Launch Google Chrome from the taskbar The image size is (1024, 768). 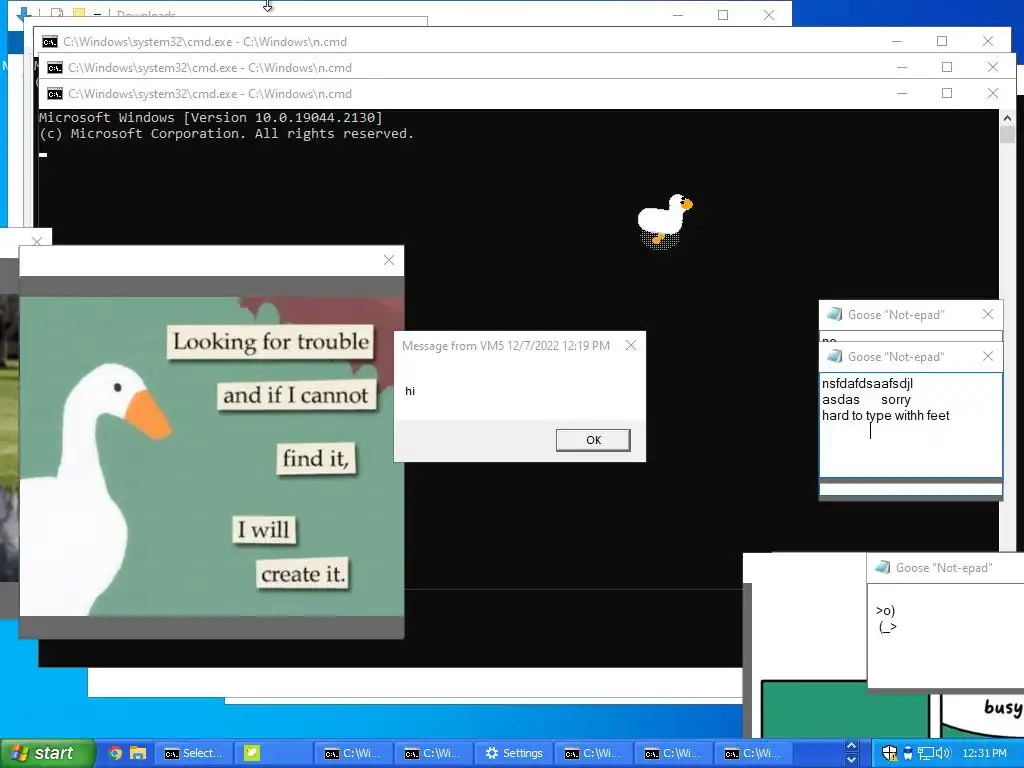[115, 753]
